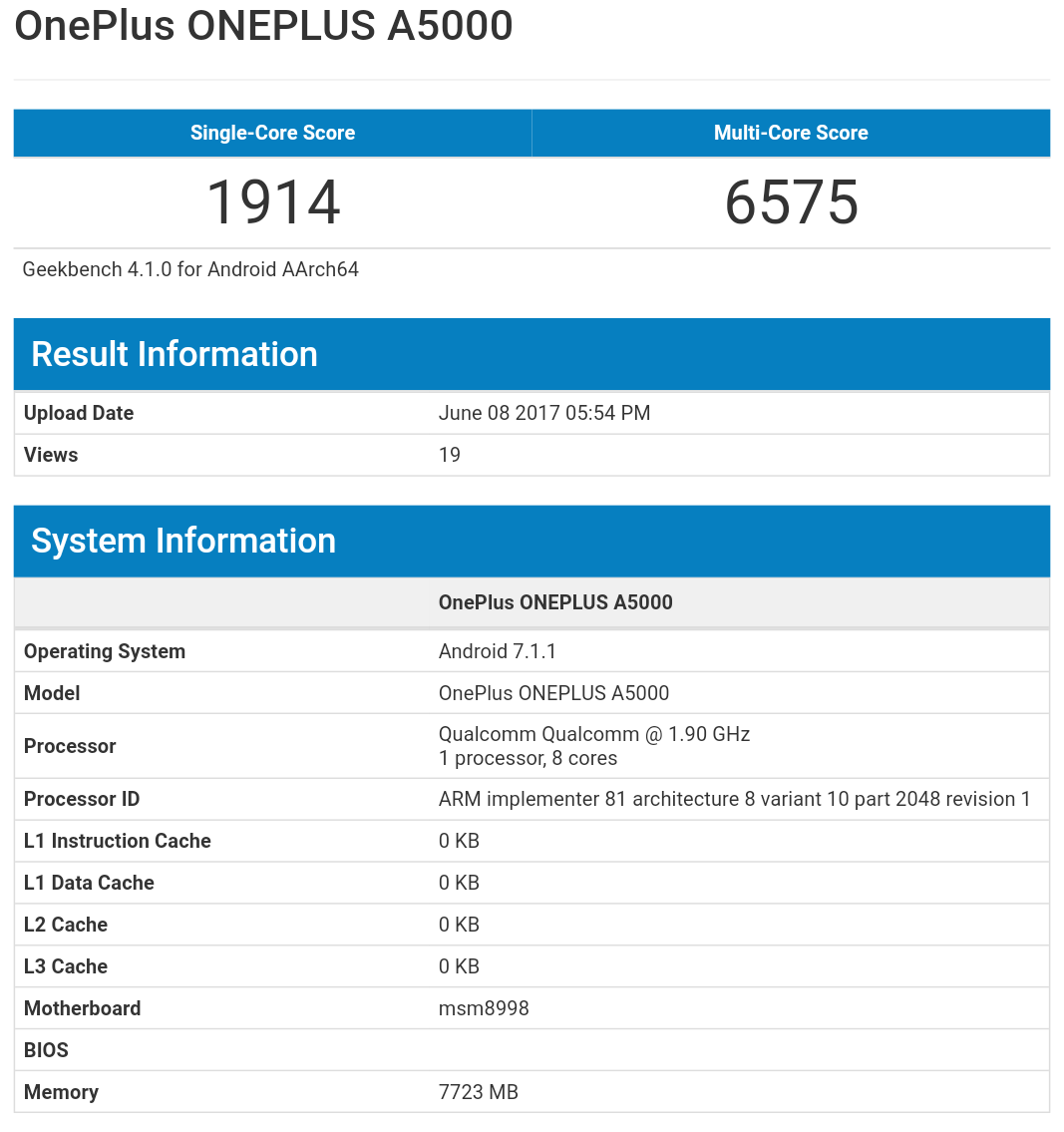Select the "L1 Instruction Cache" row label
This screenshot has height=1132, width=1064.
coord(117,841)
